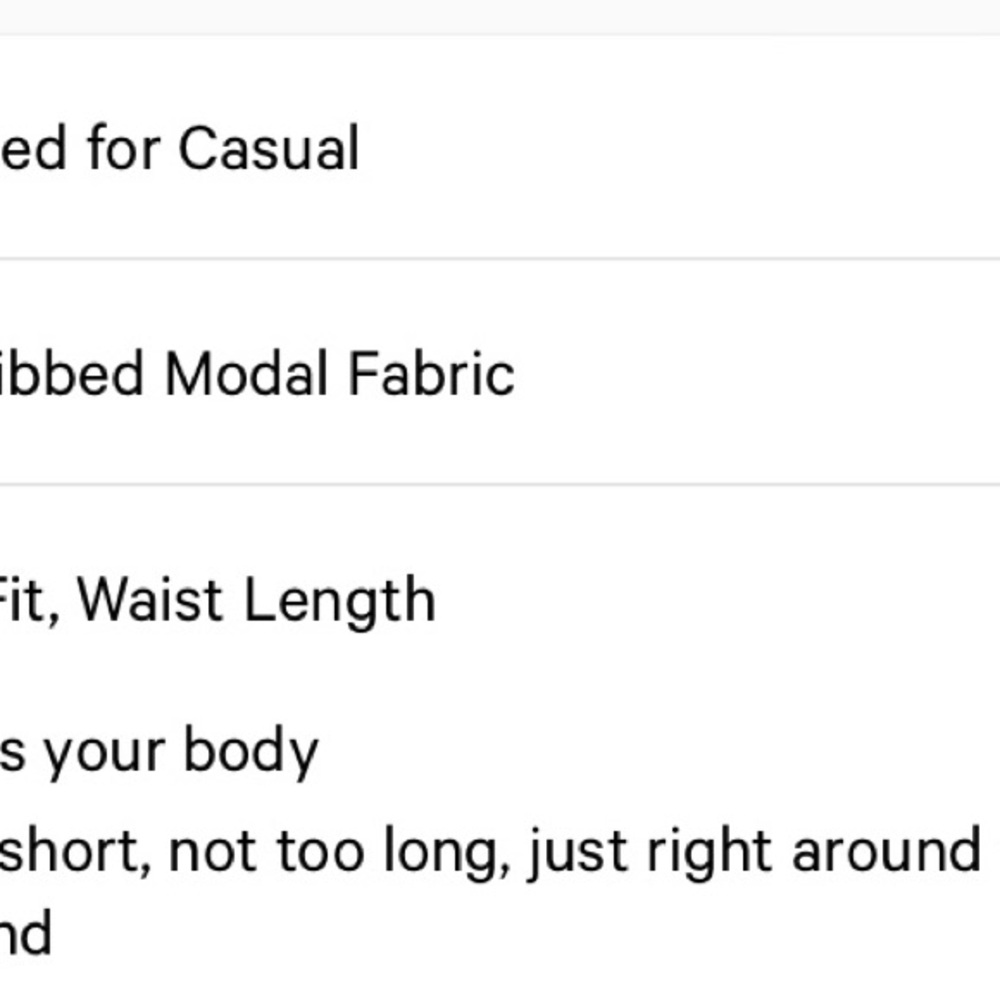Image resolution: width=1000 pixels, height=1000 pixels.
Task: Click the word "Fabric"
Action: [x=431, y=375]
